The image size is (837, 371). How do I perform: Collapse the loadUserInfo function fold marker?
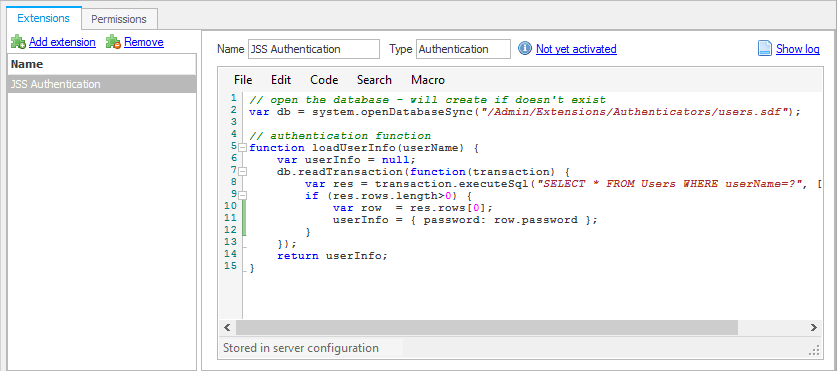tap(242, 148)
